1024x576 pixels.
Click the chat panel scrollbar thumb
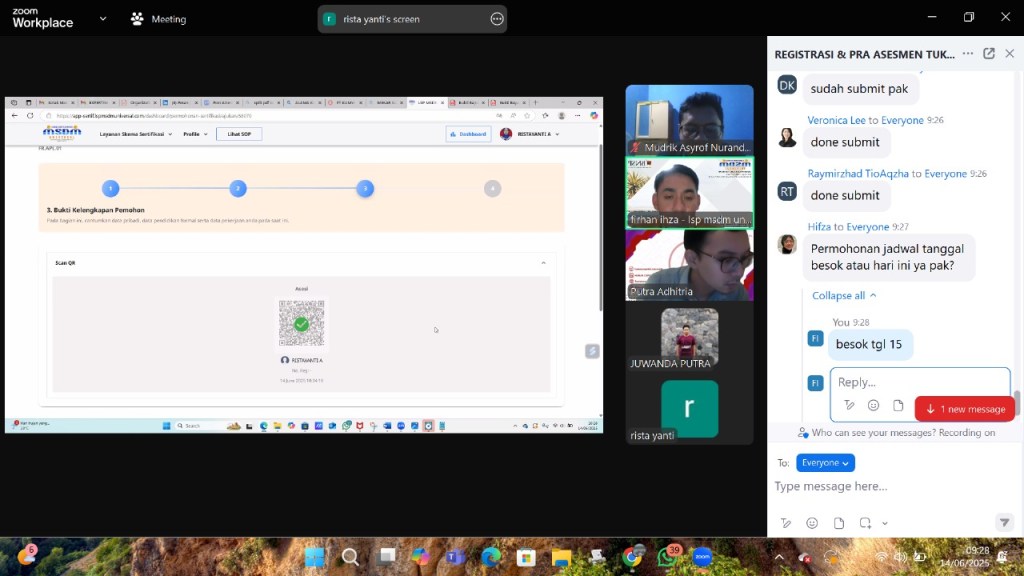pos(1018,403)
